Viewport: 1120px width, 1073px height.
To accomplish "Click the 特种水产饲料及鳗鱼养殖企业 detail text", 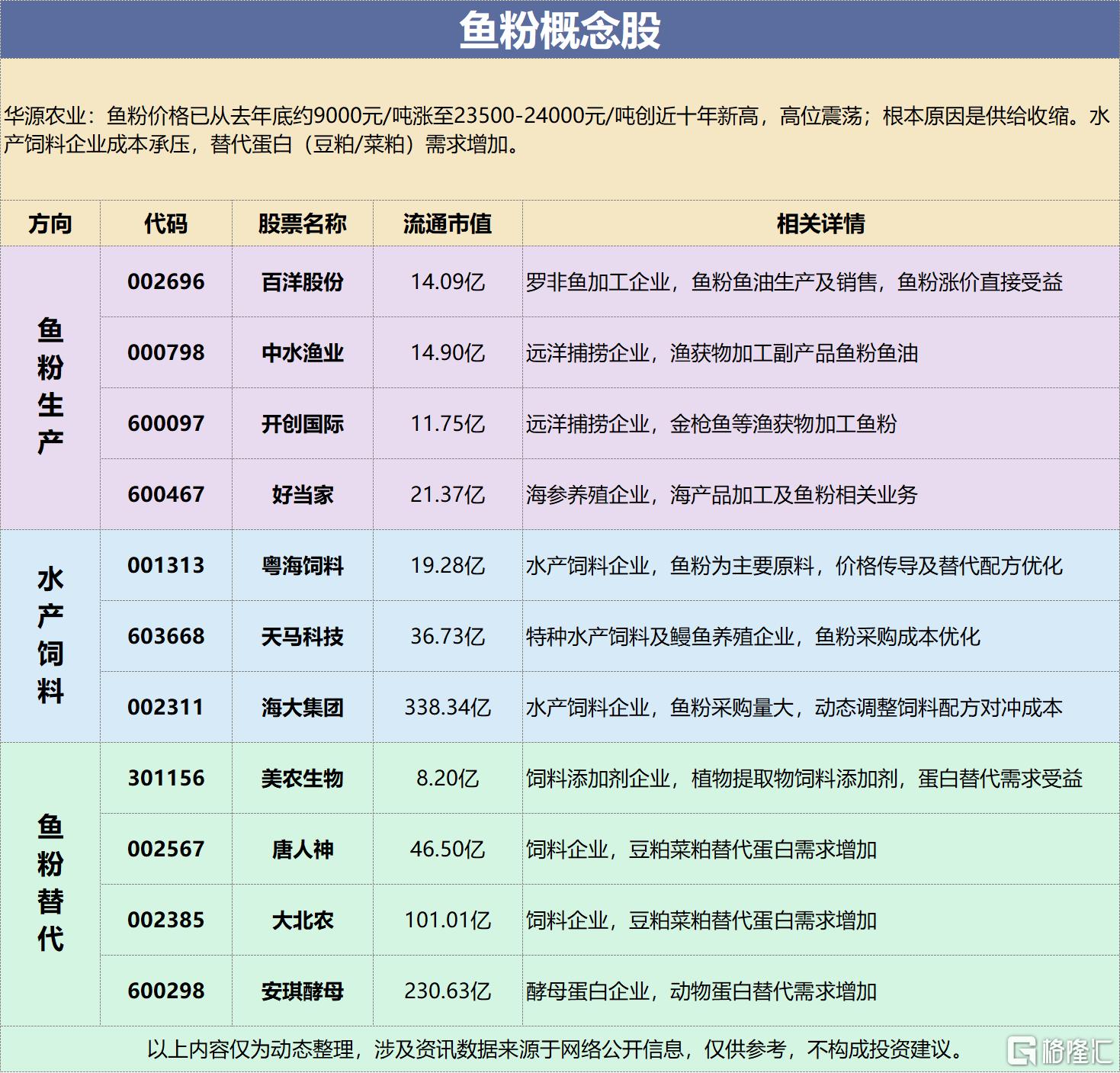I will click(x=659, y=637).
